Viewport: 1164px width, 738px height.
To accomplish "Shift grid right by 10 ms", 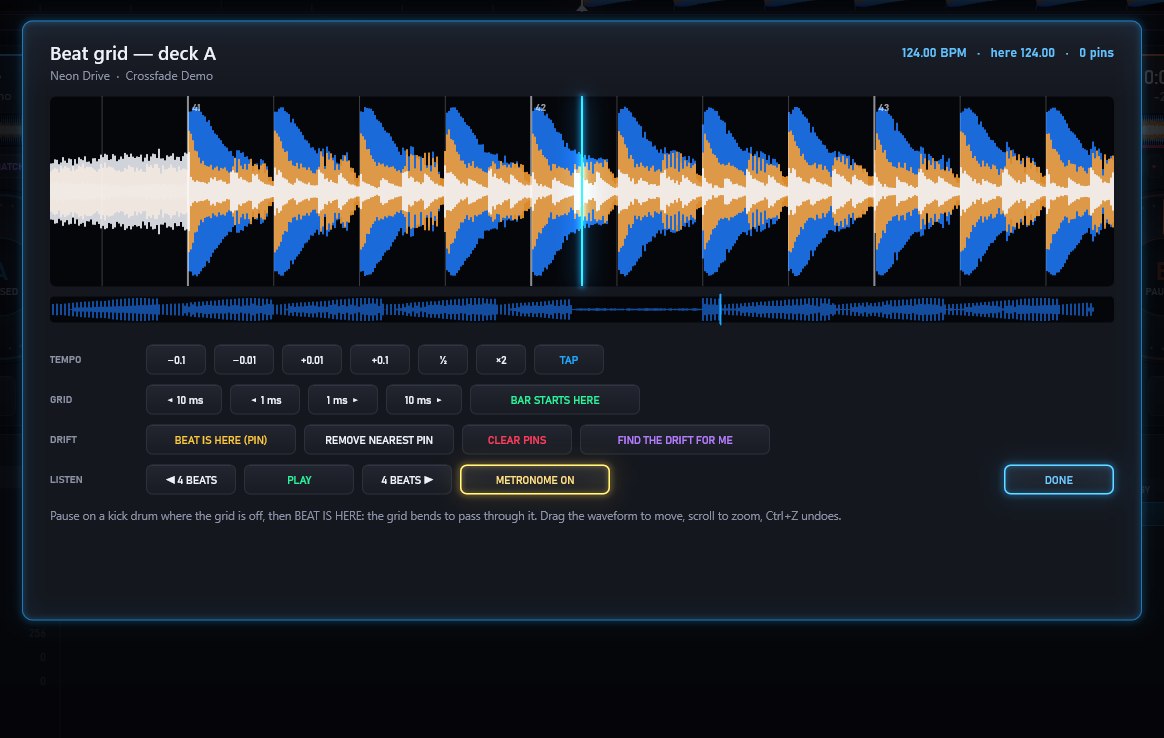I will pos(424,400).
